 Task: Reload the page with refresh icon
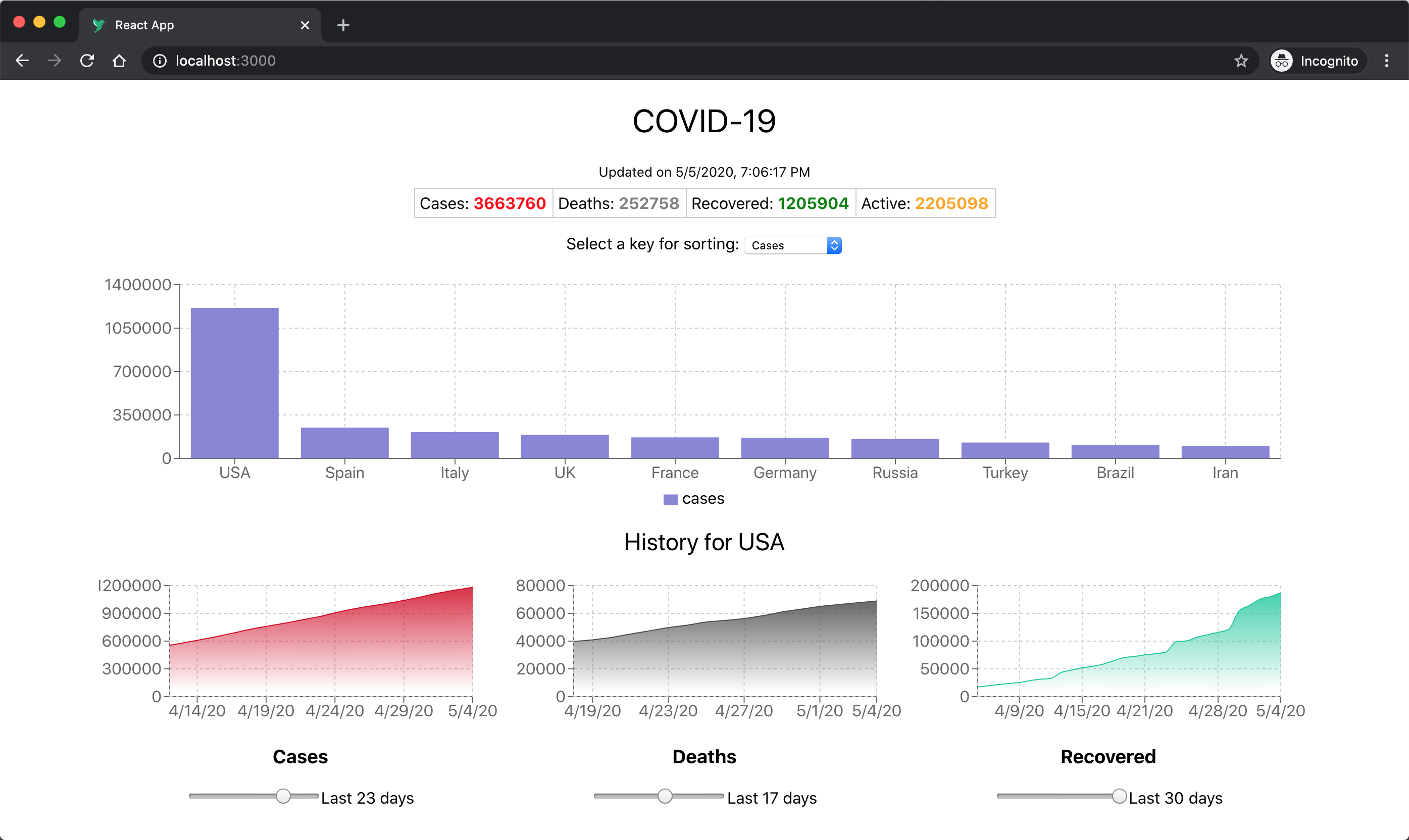click(87, 61)
